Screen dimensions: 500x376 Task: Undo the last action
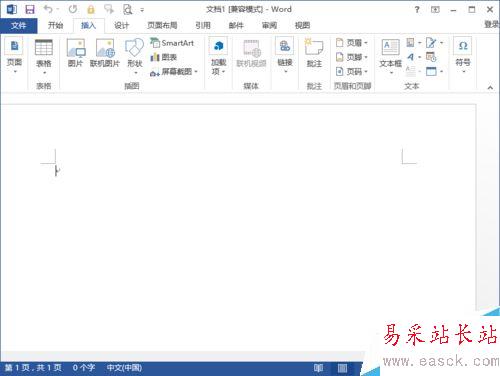(x=48, y=9)
